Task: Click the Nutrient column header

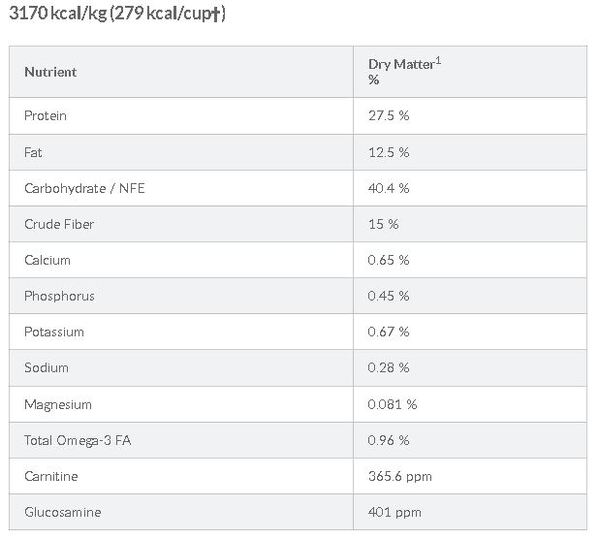Action: pos(50,72)
